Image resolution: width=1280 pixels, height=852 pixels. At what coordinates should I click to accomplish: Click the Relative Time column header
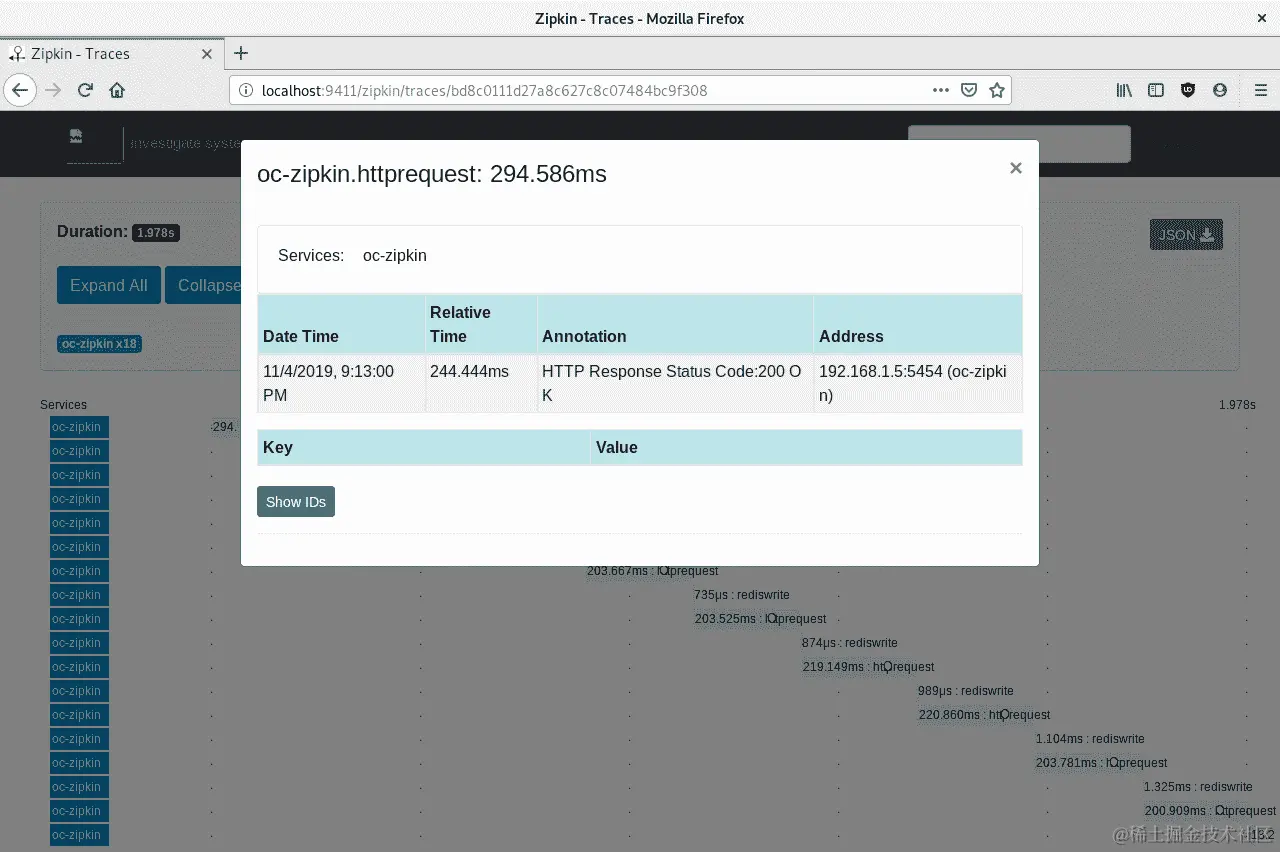pyautogui.click(x=481, y=324)
